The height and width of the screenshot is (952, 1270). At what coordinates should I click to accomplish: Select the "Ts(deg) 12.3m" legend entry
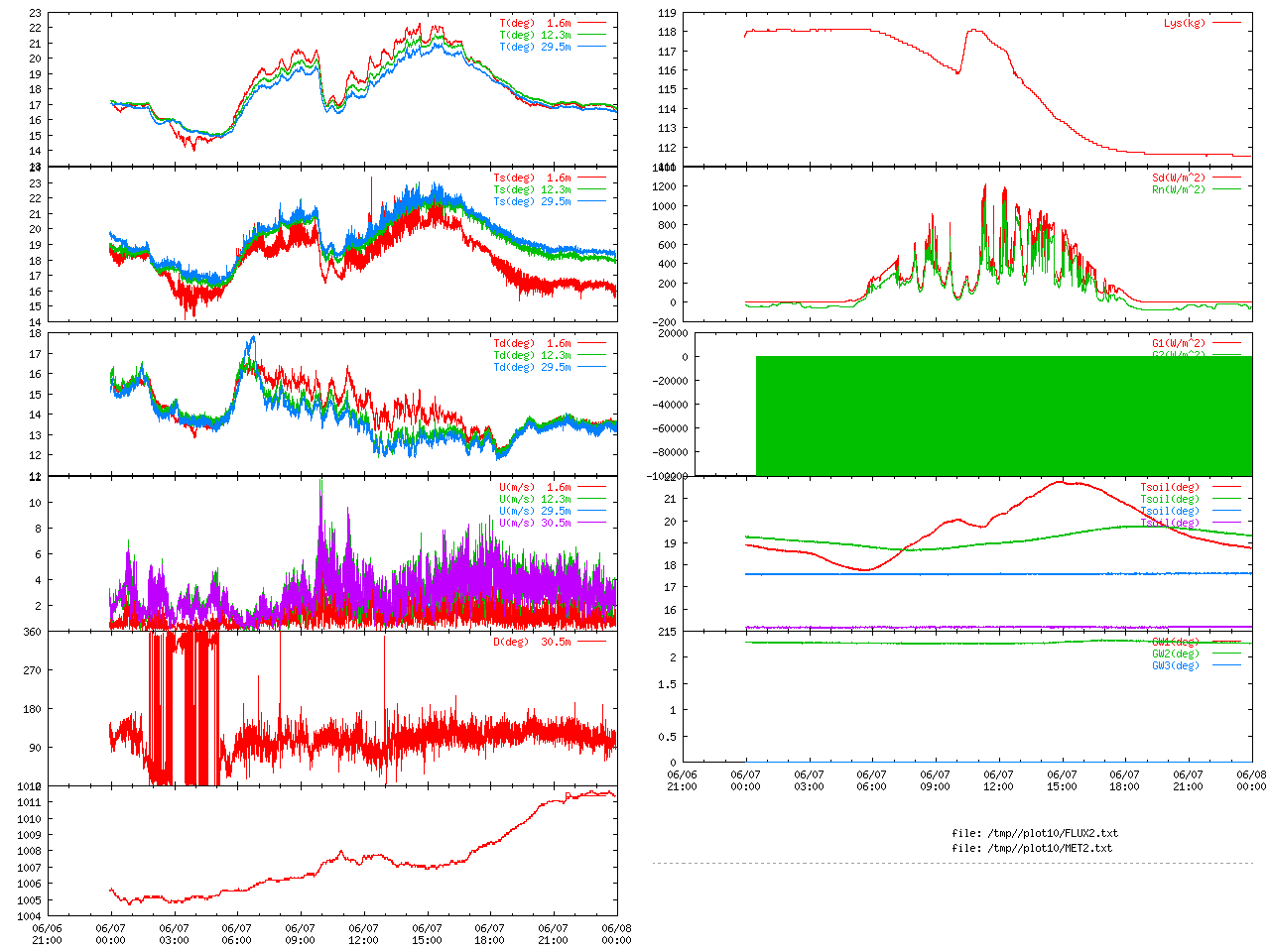[x=533, y=189]
